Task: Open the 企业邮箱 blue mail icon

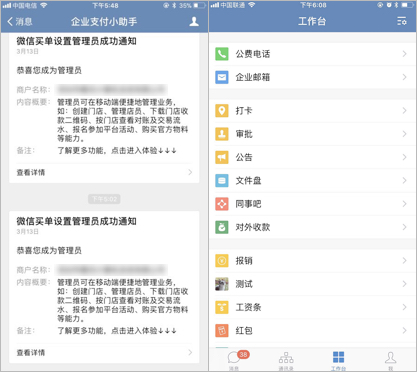Action: pyautogui.click(x=222, y=77)
